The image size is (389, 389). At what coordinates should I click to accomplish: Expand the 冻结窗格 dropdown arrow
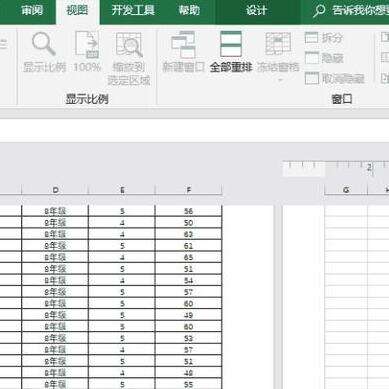click(x=280, y=80)
